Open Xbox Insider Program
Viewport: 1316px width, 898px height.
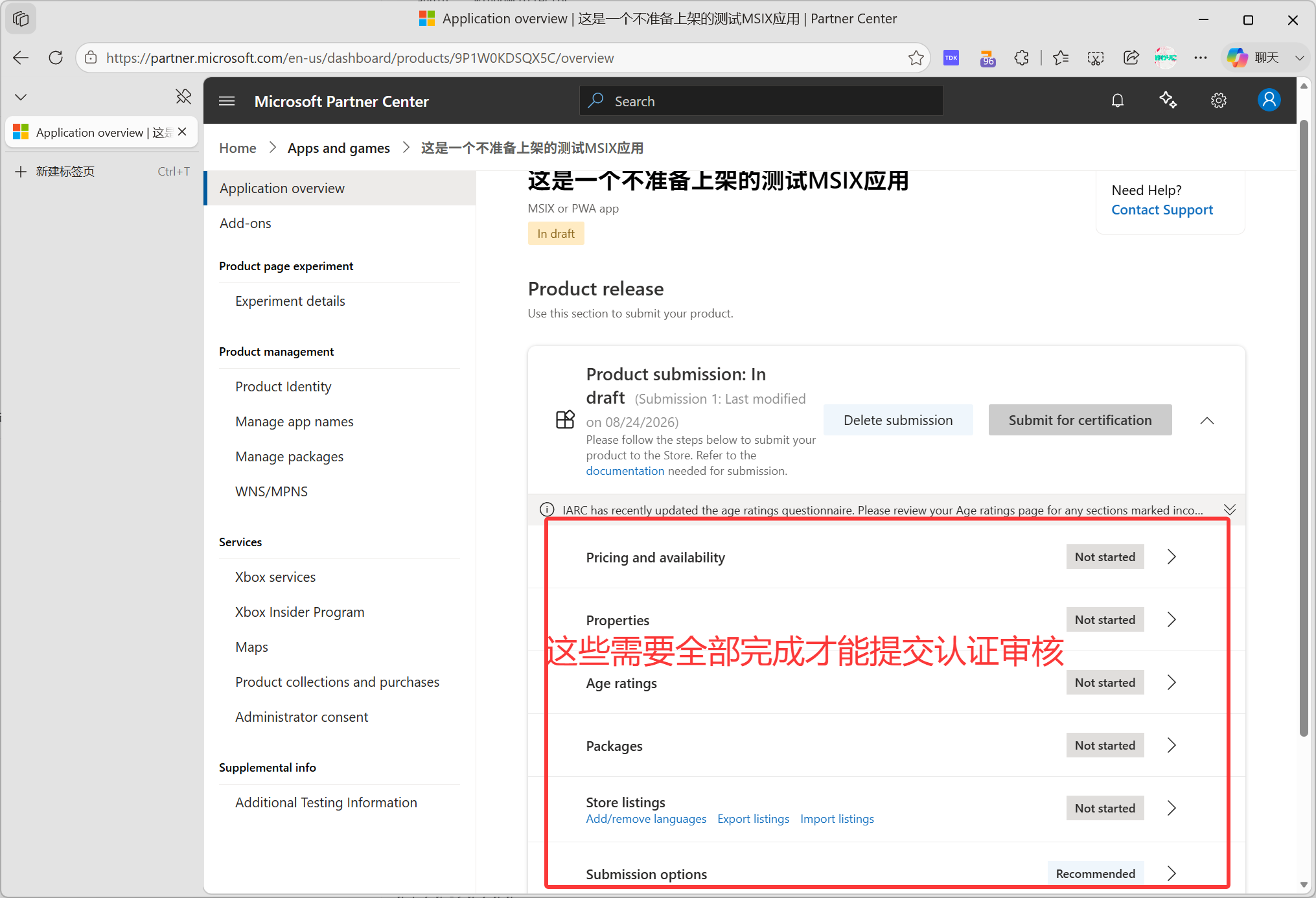tap(299, 612)
